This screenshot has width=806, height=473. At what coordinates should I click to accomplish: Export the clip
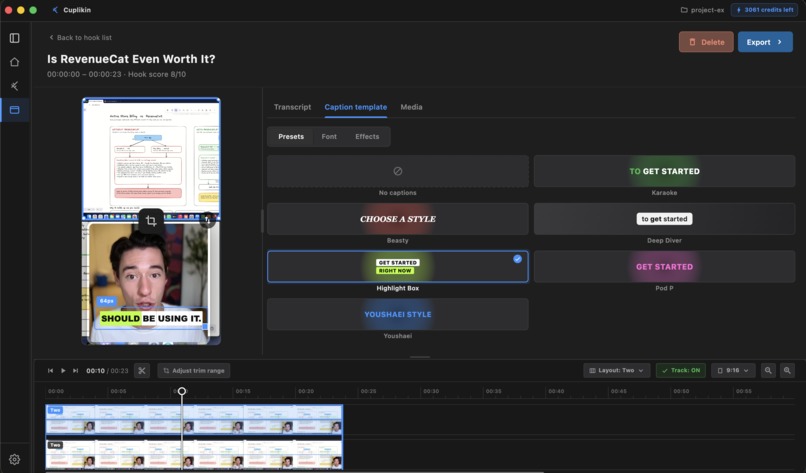pyautogui.click(x=765, y=42)
